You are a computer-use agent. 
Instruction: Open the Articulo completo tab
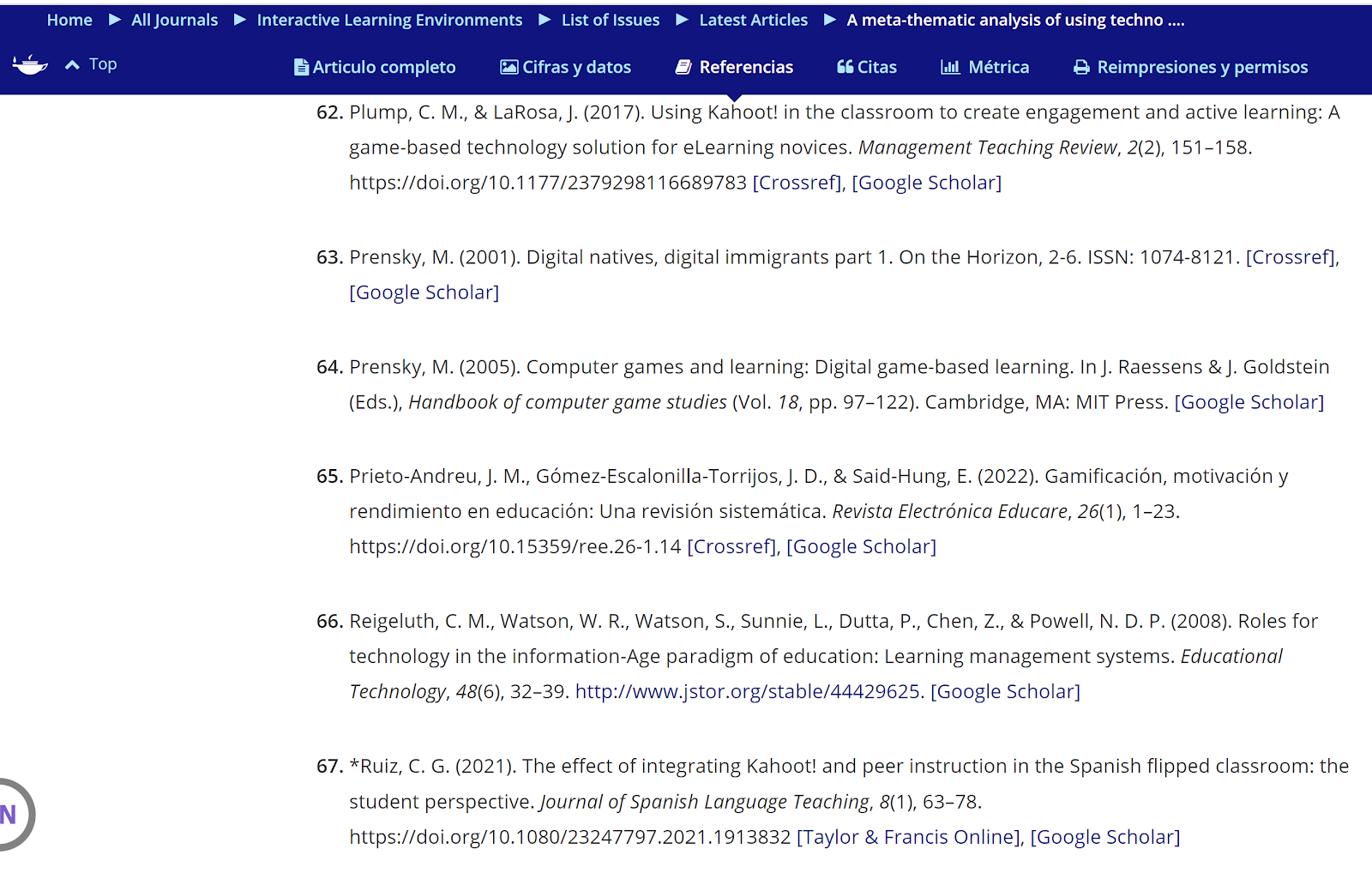[x=375, y=67]
